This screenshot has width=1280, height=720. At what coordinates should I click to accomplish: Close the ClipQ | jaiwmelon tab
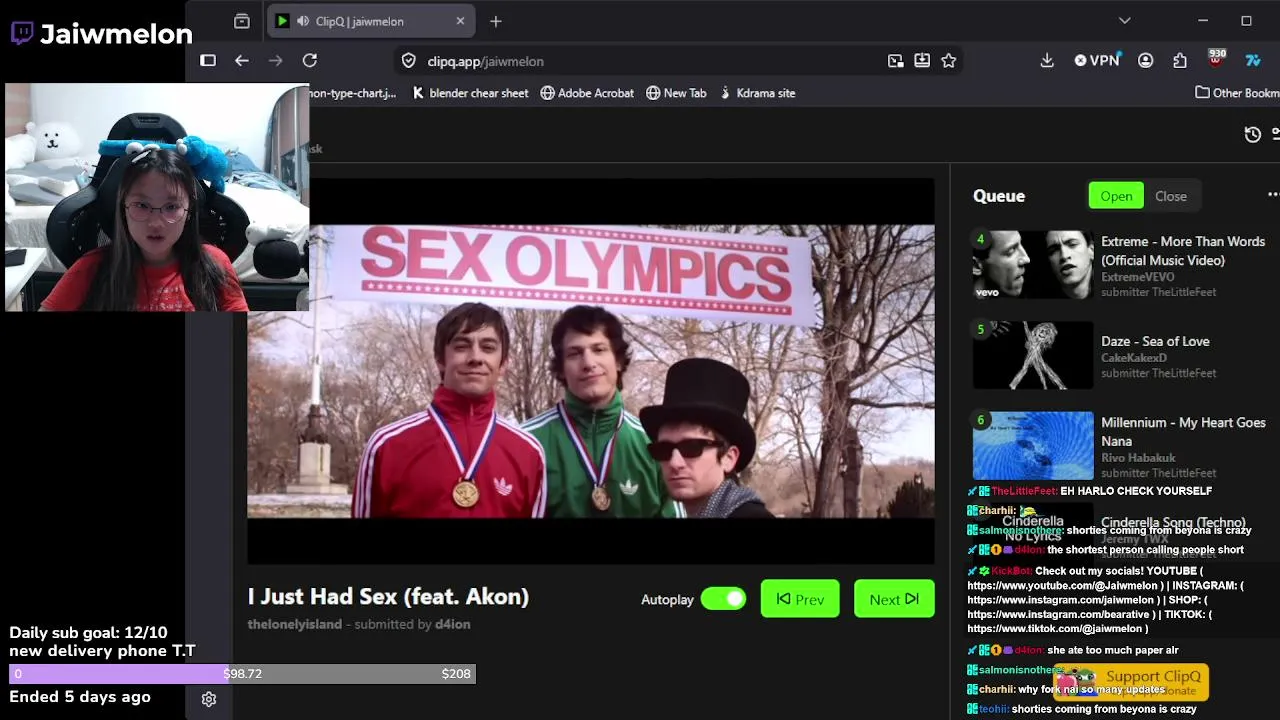[460, 21]
